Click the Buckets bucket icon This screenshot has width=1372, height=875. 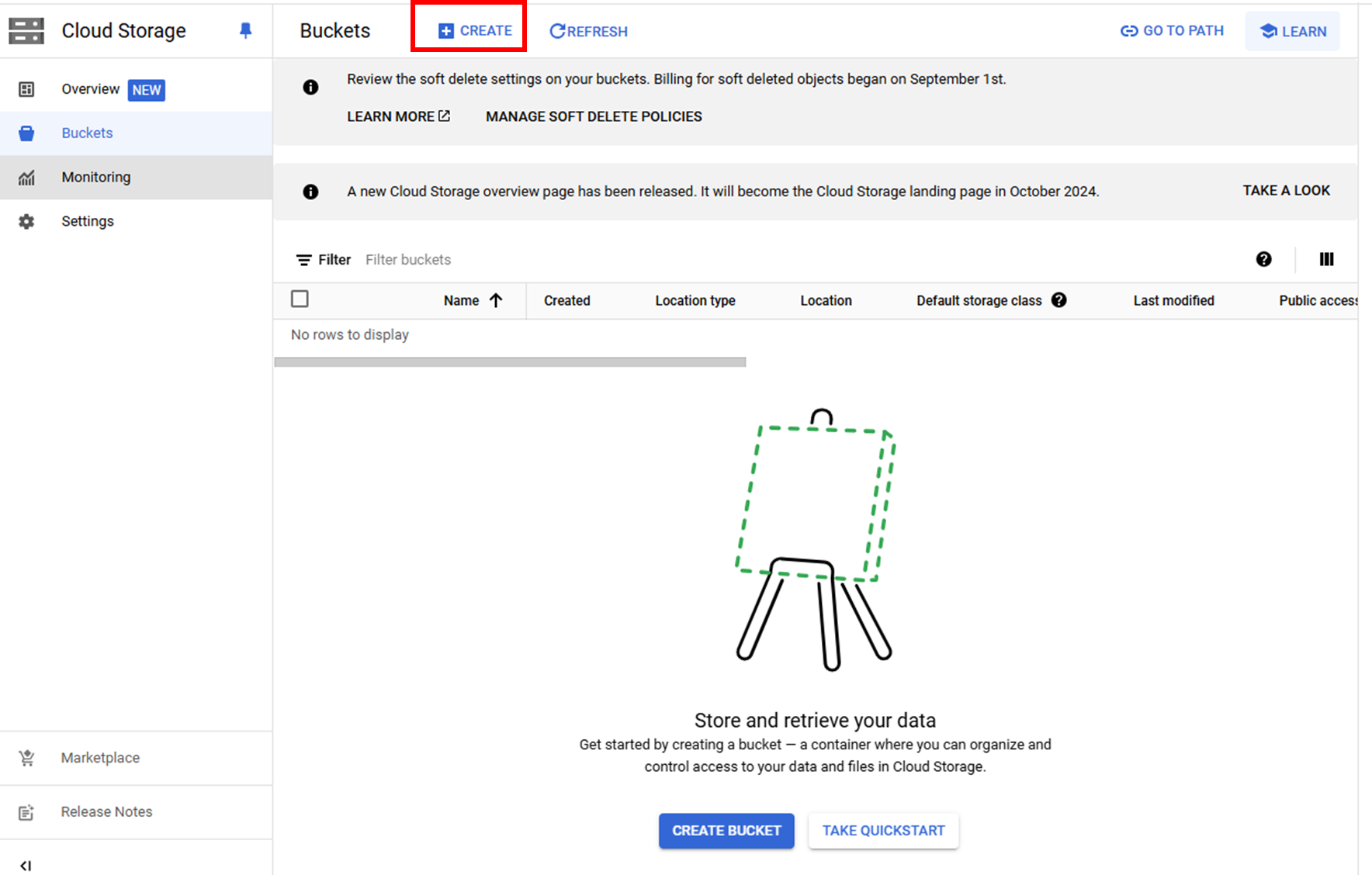tap(26, 133)
